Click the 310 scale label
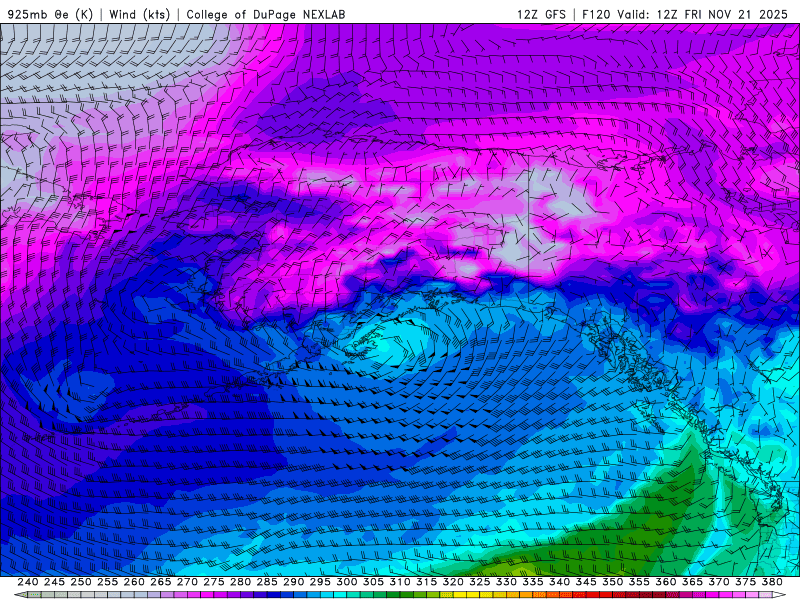Screen dimensions: 800x600 click(399, 582)
